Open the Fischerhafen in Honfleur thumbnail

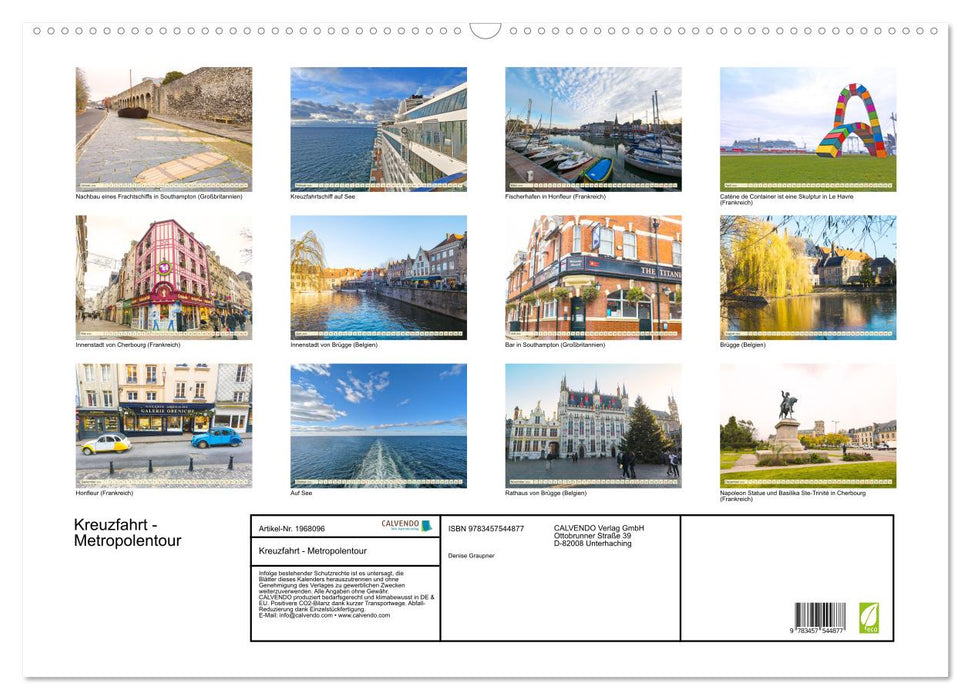pos(593,128)
